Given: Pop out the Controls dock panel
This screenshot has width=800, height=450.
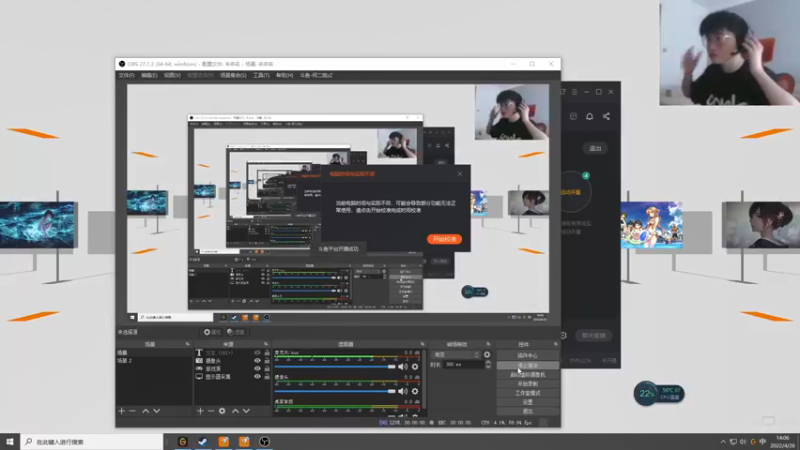Looking at the screenshot, I should (556, 344).
